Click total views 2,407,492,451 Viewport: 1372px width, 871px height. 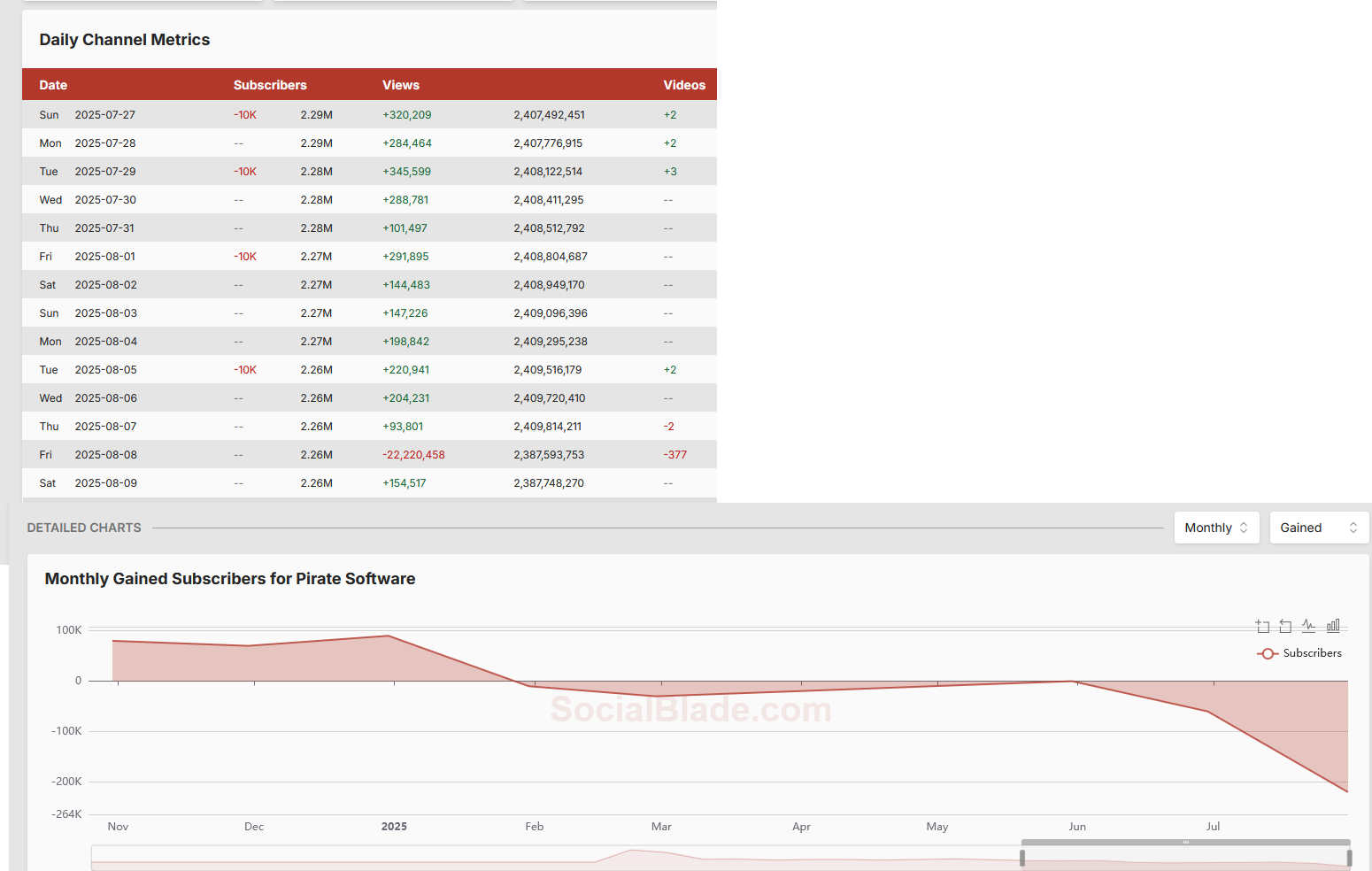click(x=549, y=115)
